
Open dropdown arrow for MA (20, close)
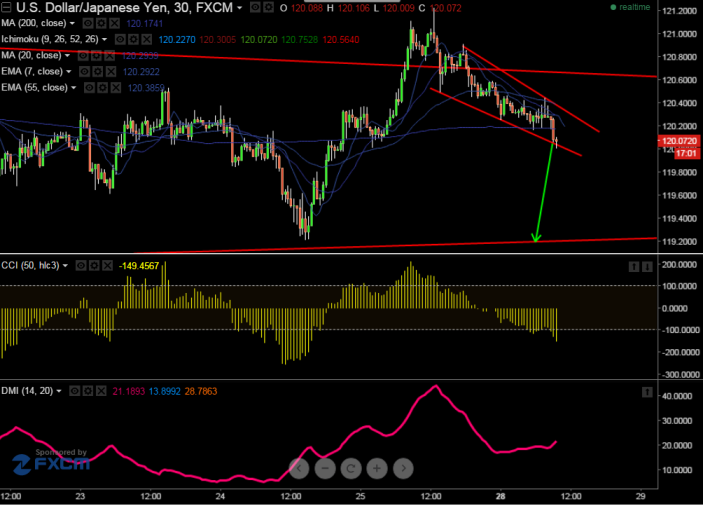(x=67, y=56)
